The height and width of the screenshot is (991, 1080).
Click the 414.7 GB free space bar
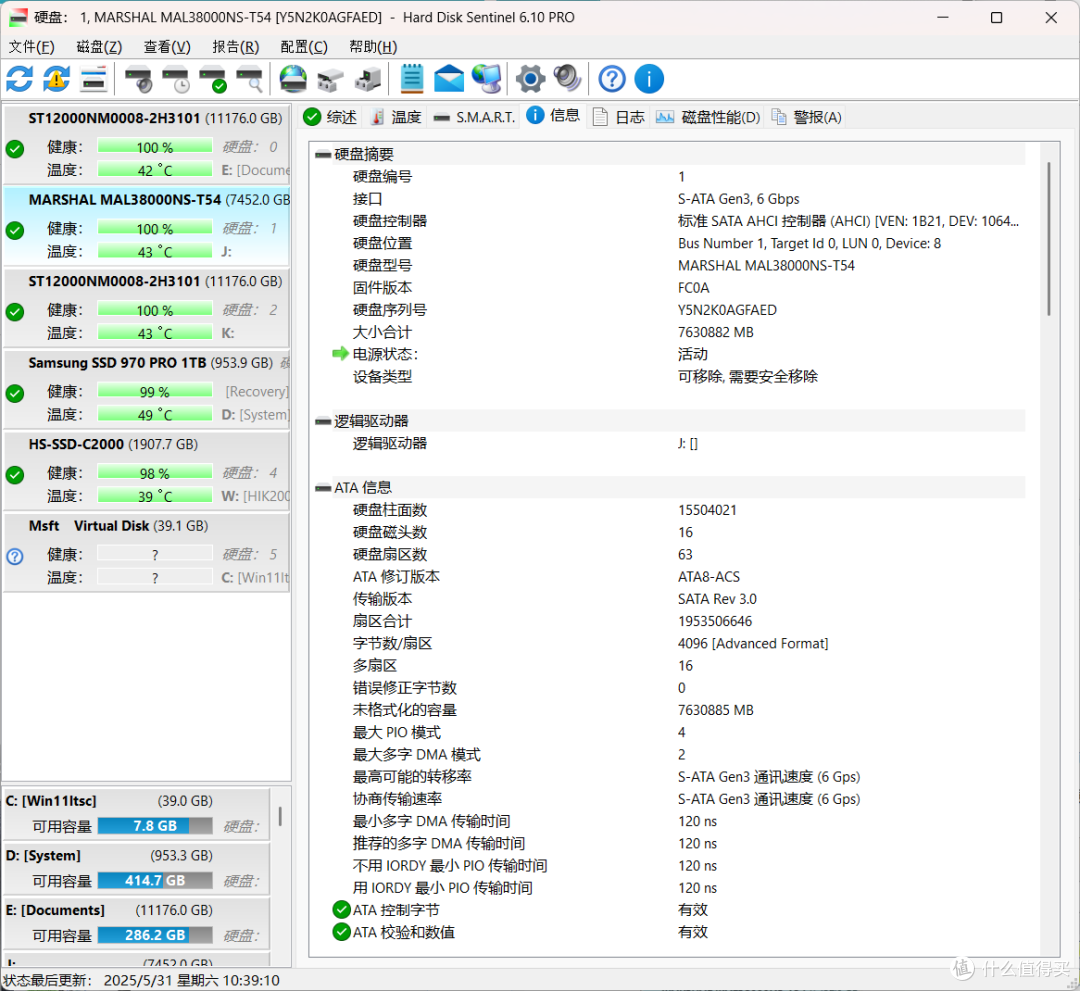(155, 880)
